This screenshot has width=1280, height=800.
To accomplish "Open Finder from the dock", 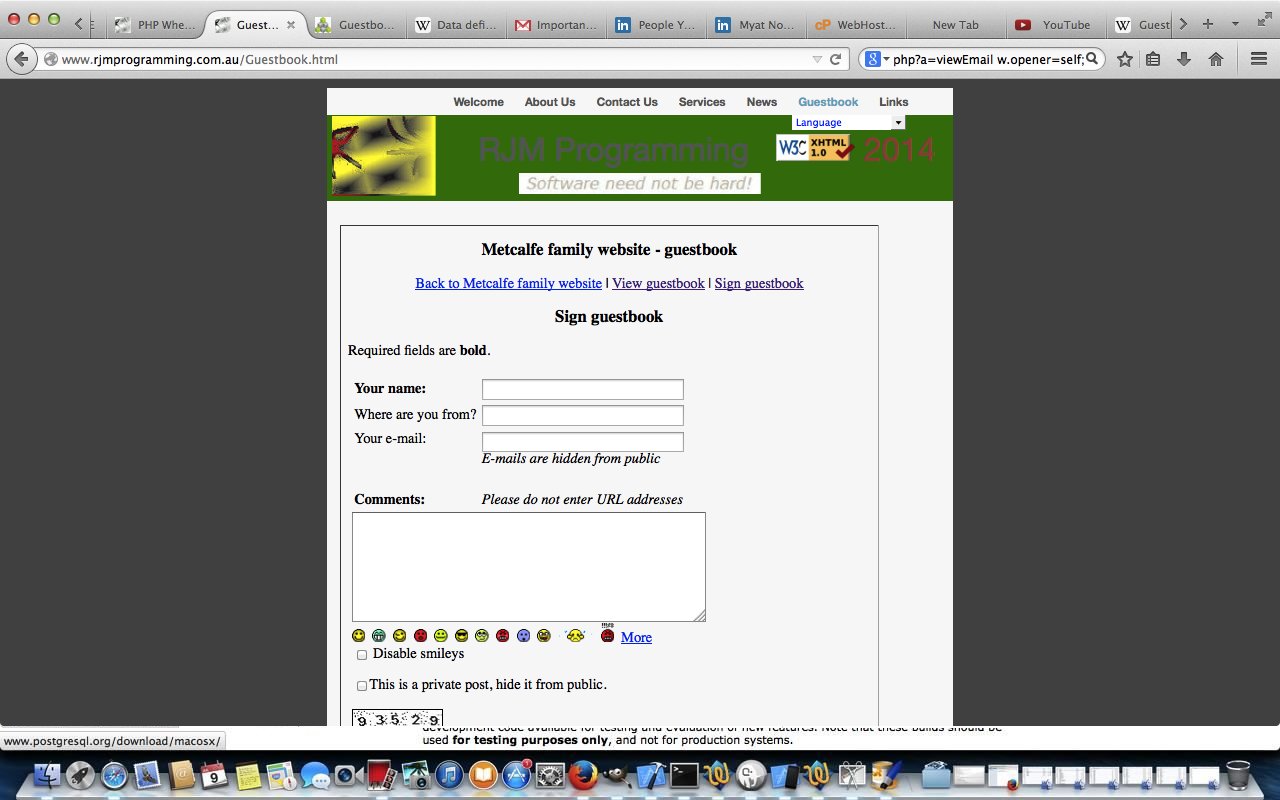I will (x=48, y=775).
